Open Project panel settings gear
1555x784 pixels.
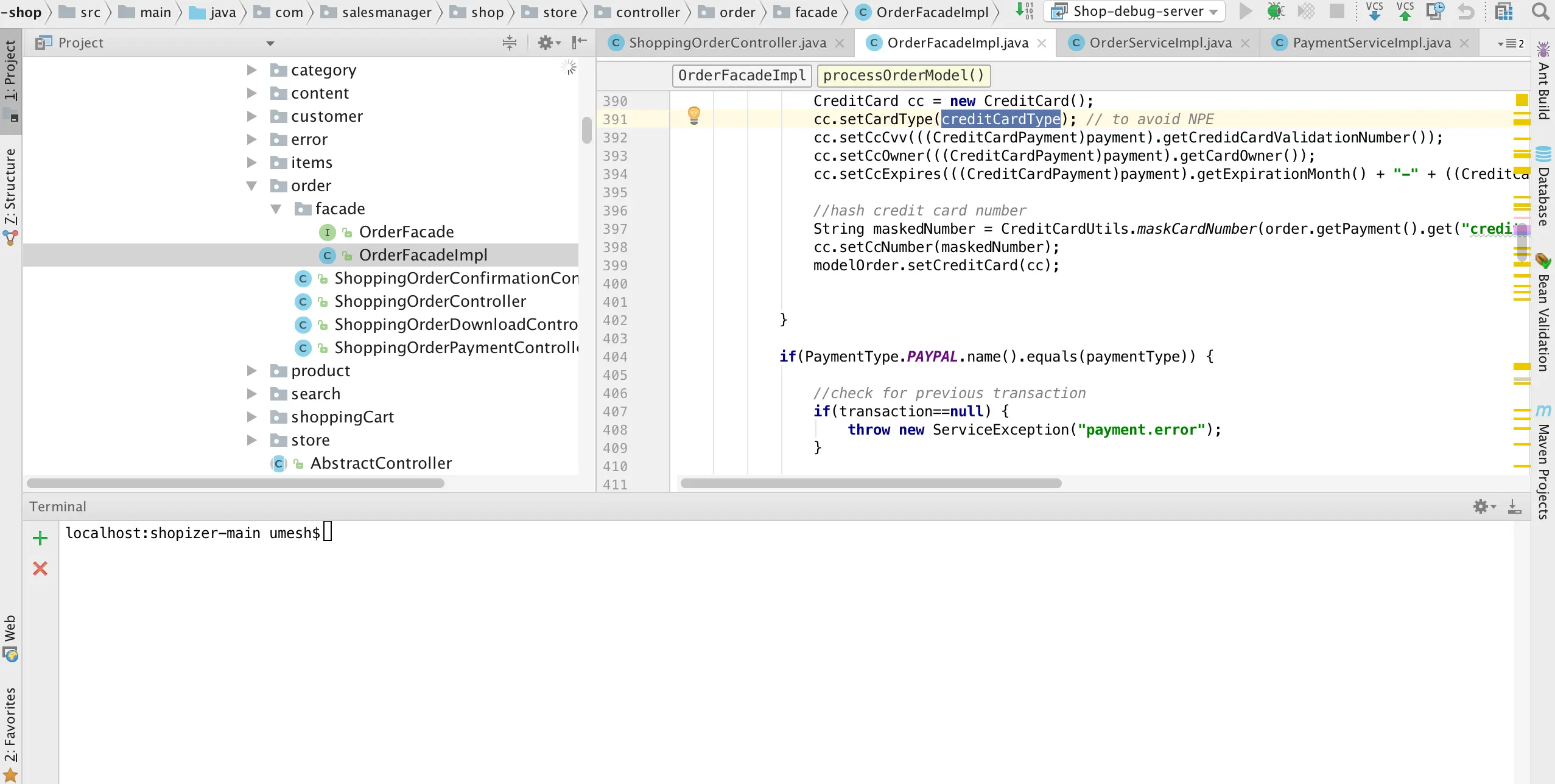point(549,43)
